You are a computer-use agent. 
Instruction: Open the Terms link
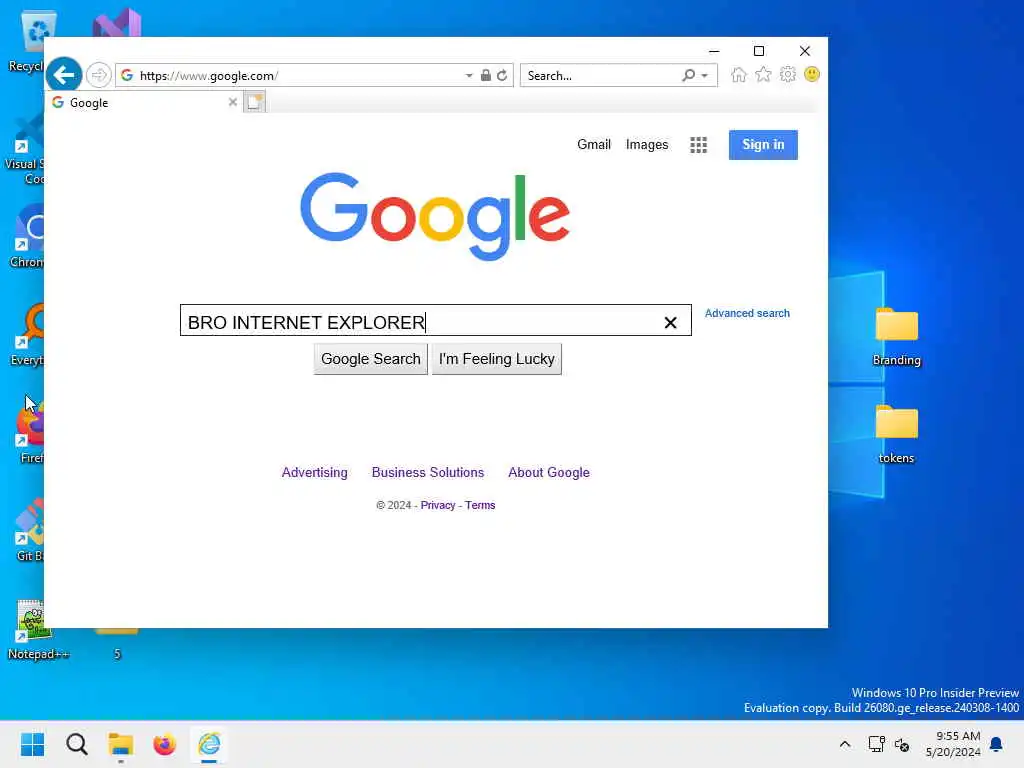[480, 505]
